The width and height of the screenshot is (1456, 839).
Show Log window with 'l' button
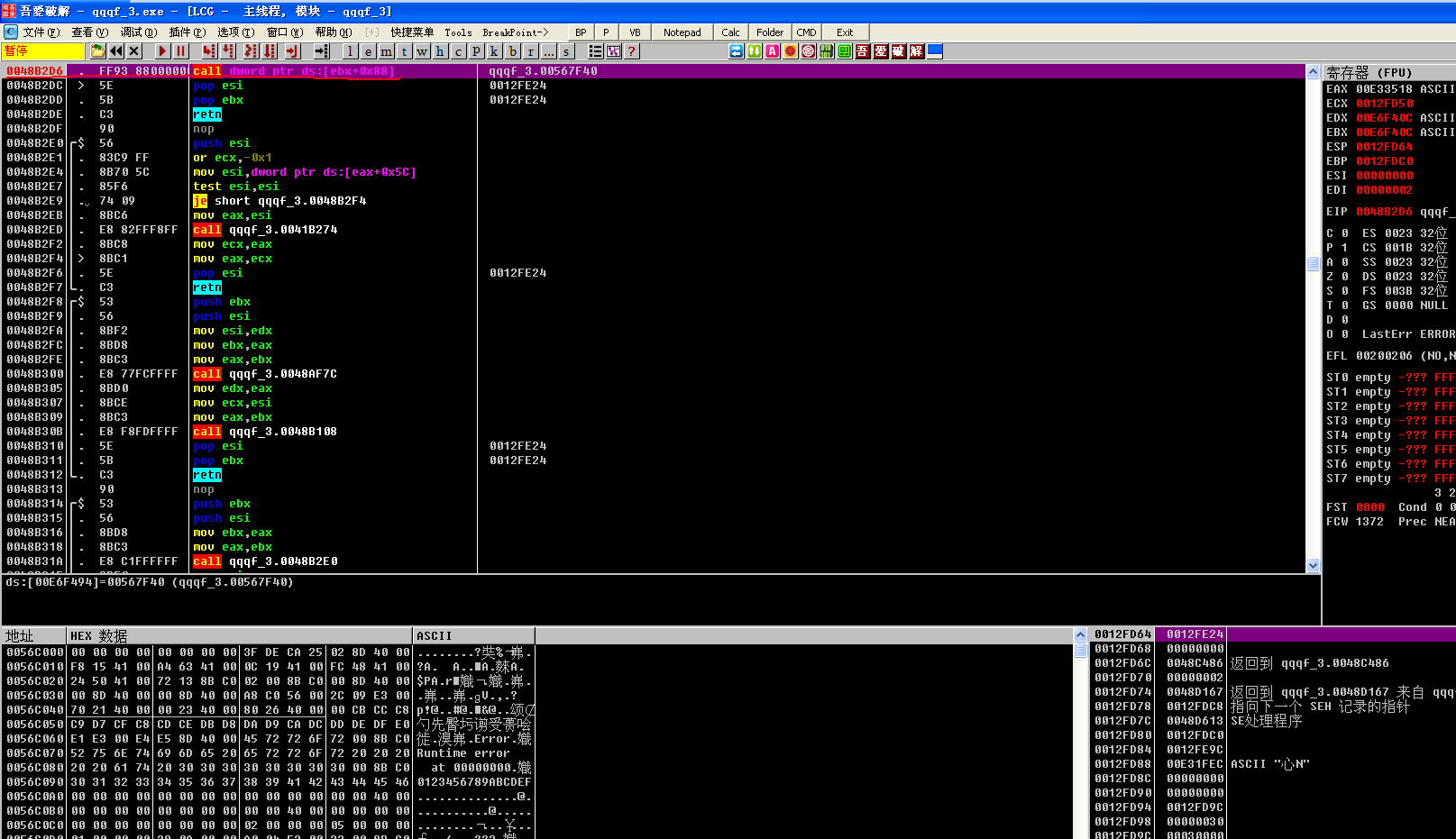point(350,51)
